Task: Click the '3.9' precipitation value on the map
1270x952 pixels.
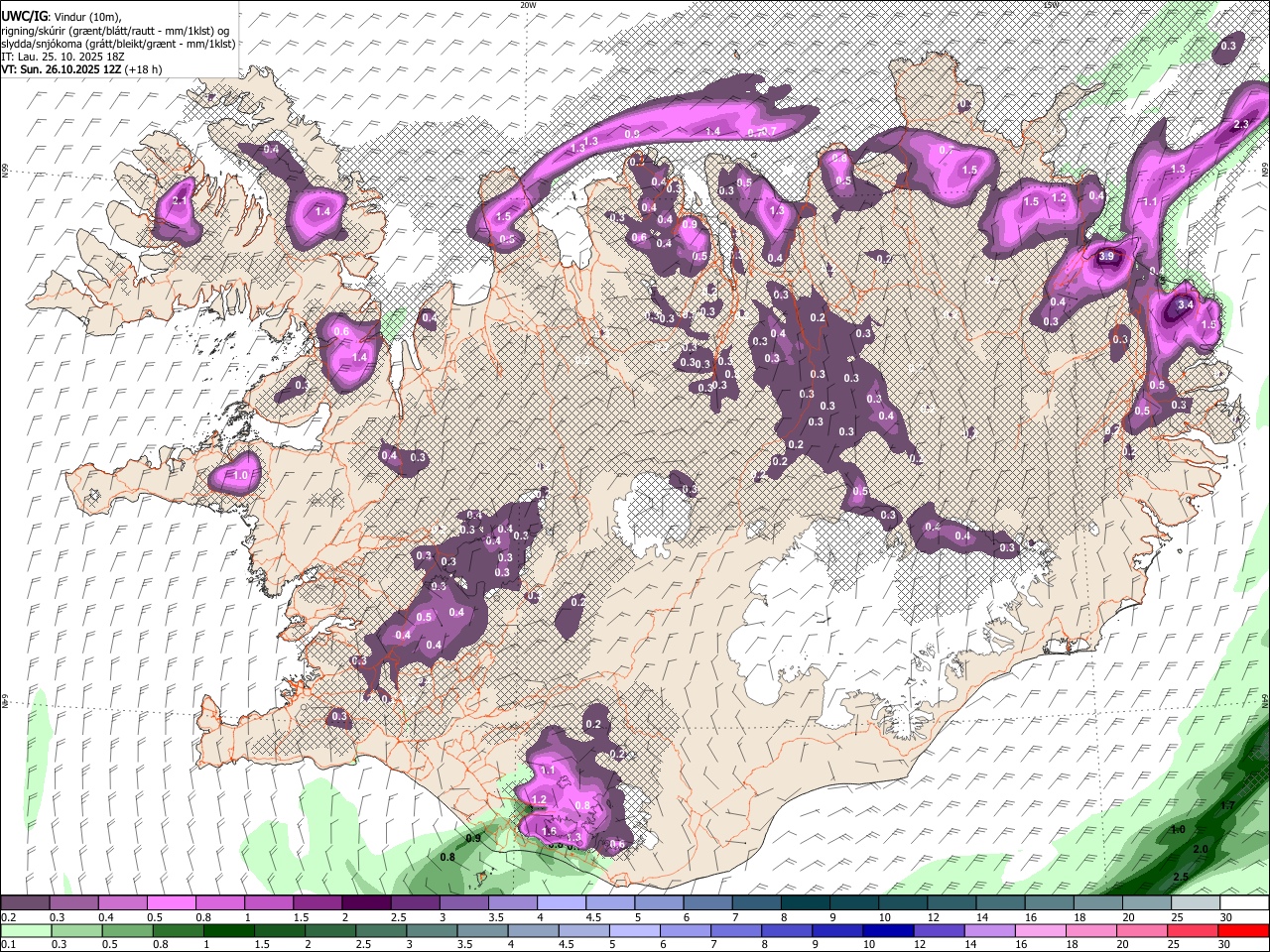Action: 1108,257
